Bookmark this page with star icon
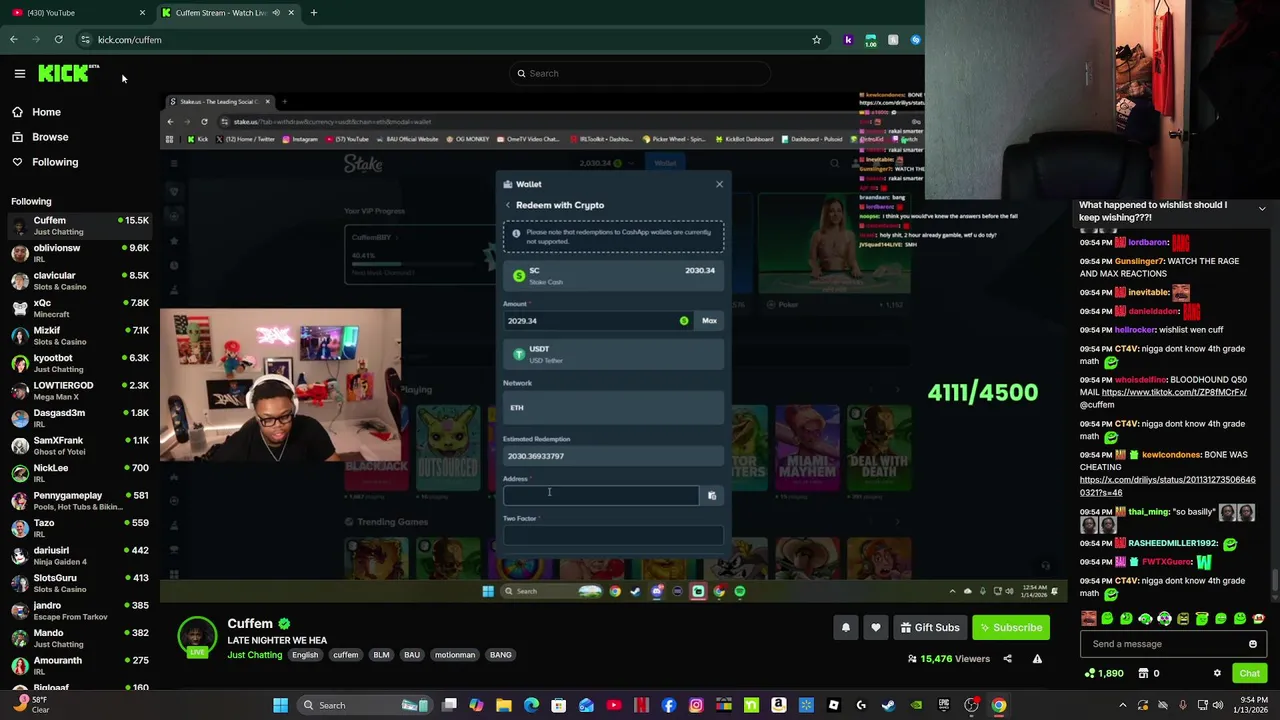 816,40
